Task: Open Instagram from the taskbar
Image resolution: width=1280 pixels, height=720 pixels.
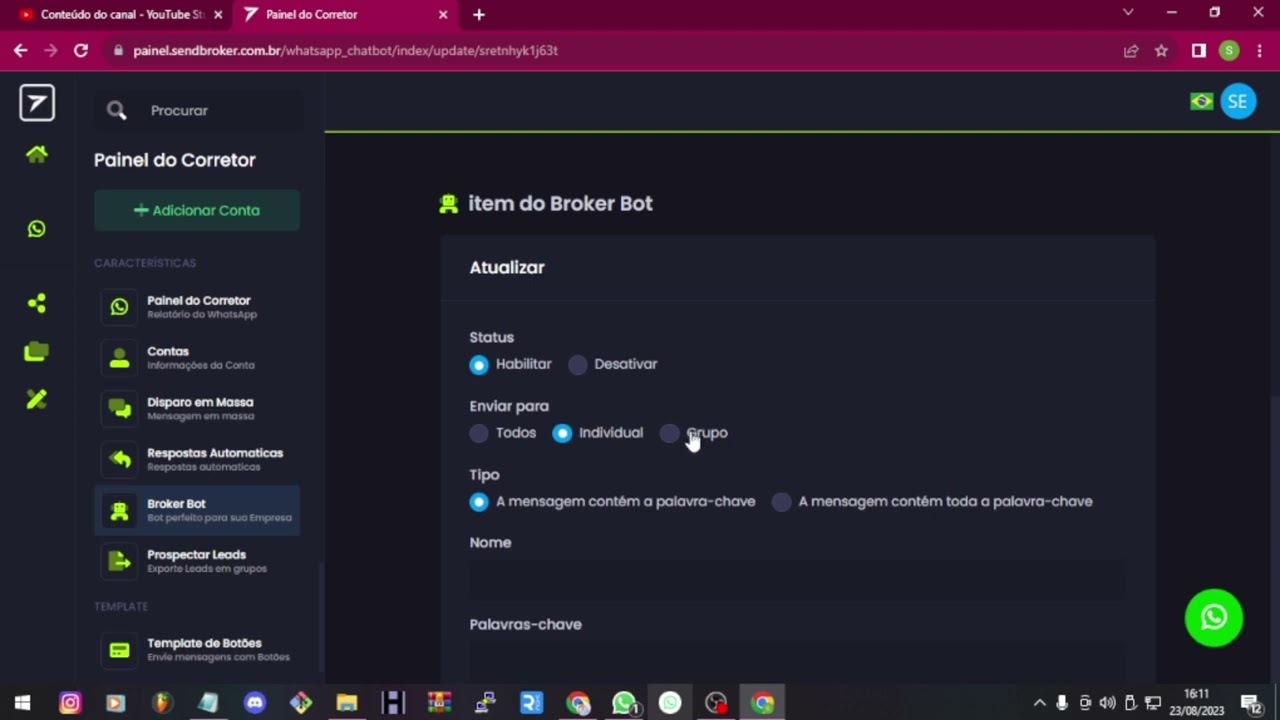Action: coord(70,703)
